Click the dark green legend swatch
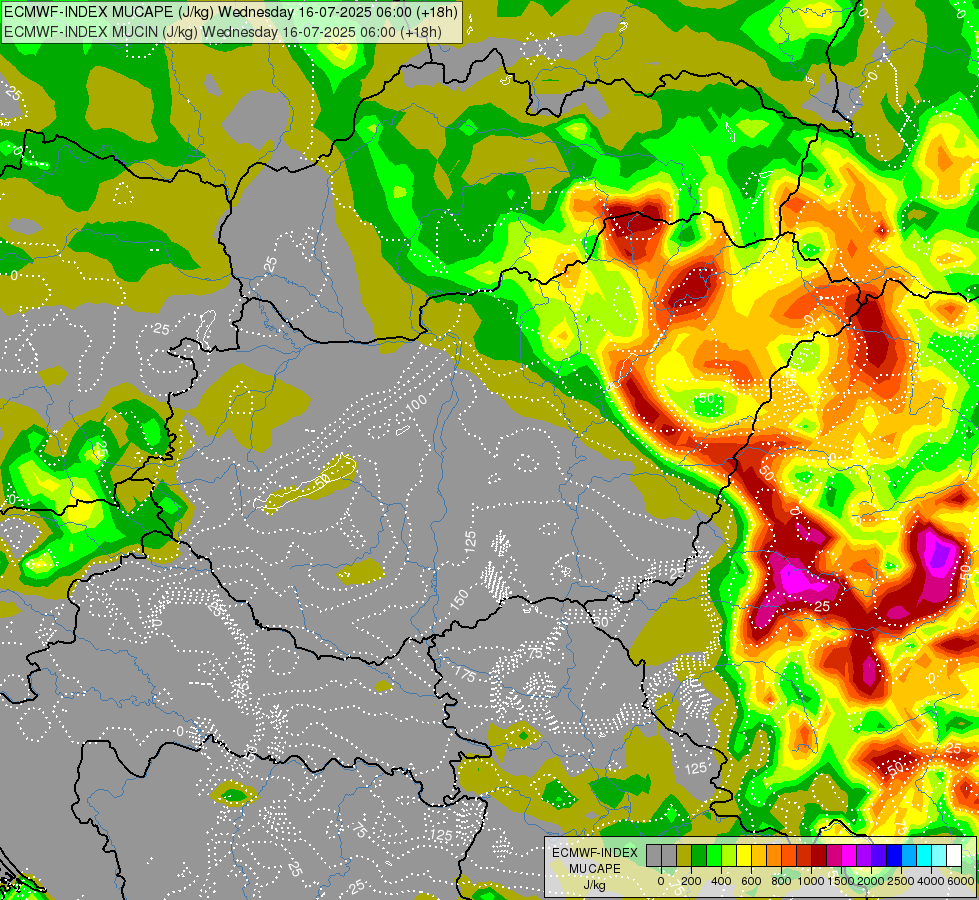The image size is (979, 900). click(699, 855)
